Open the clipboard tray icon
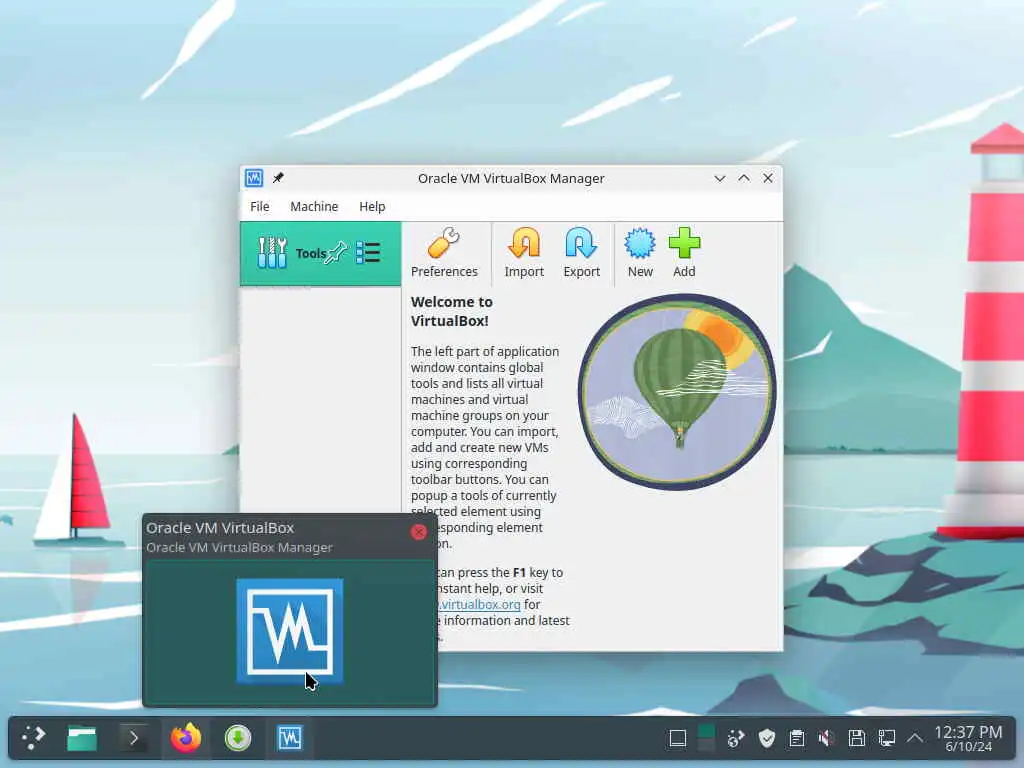Image resolution: width=1024 pixels, height=768 pixels. (x=797, y=739)
